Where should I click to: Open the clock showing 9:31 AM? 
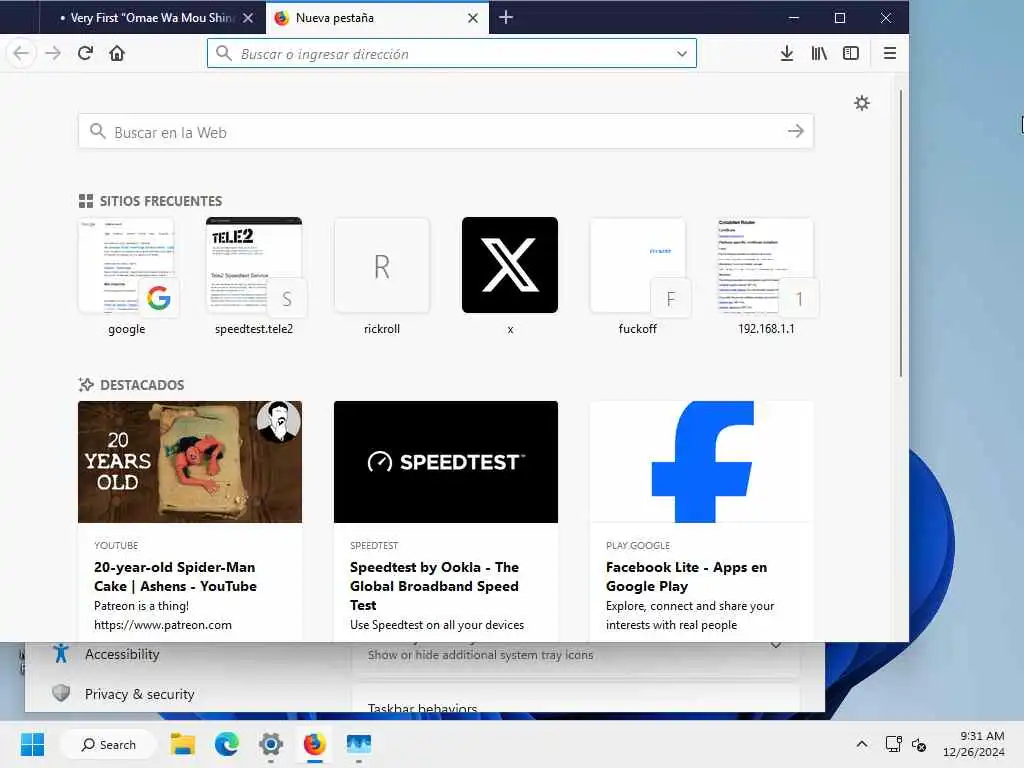[973, 744]
